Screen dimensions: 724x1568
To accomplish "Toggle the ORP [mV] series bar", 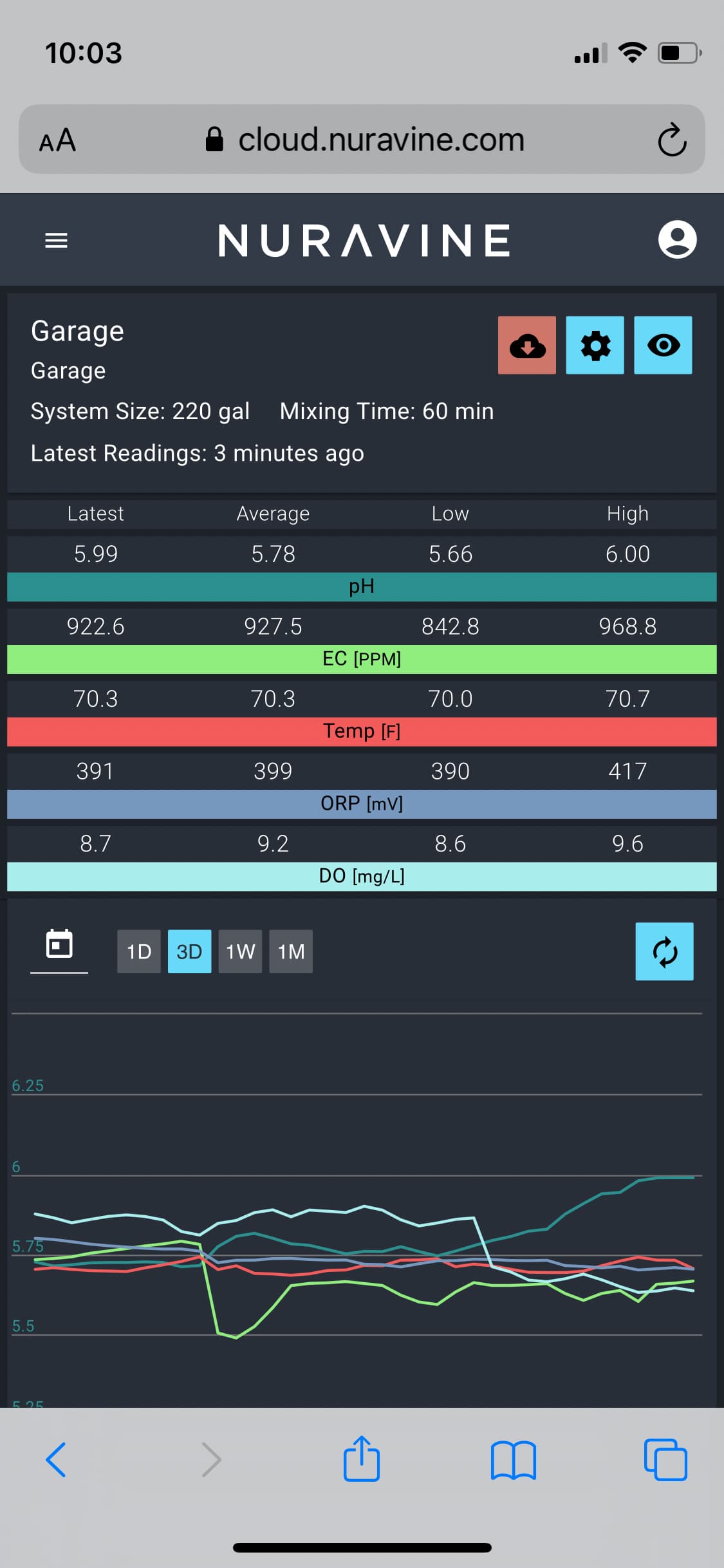I will (362, 804).
